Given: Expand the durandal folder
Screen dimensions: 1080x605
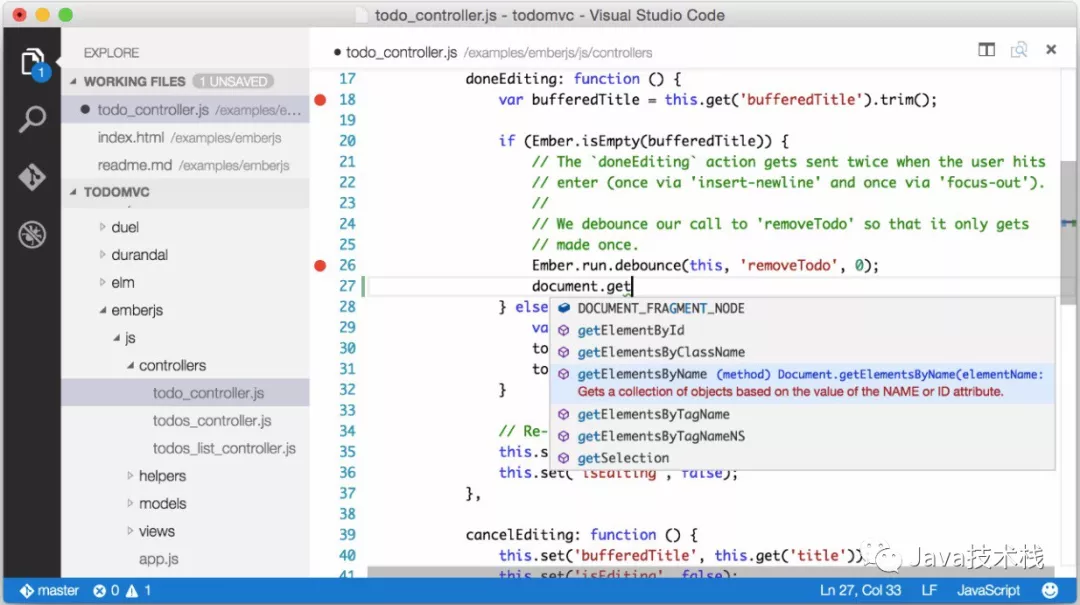Looking at the screenshot, I should tap(102, 254).
